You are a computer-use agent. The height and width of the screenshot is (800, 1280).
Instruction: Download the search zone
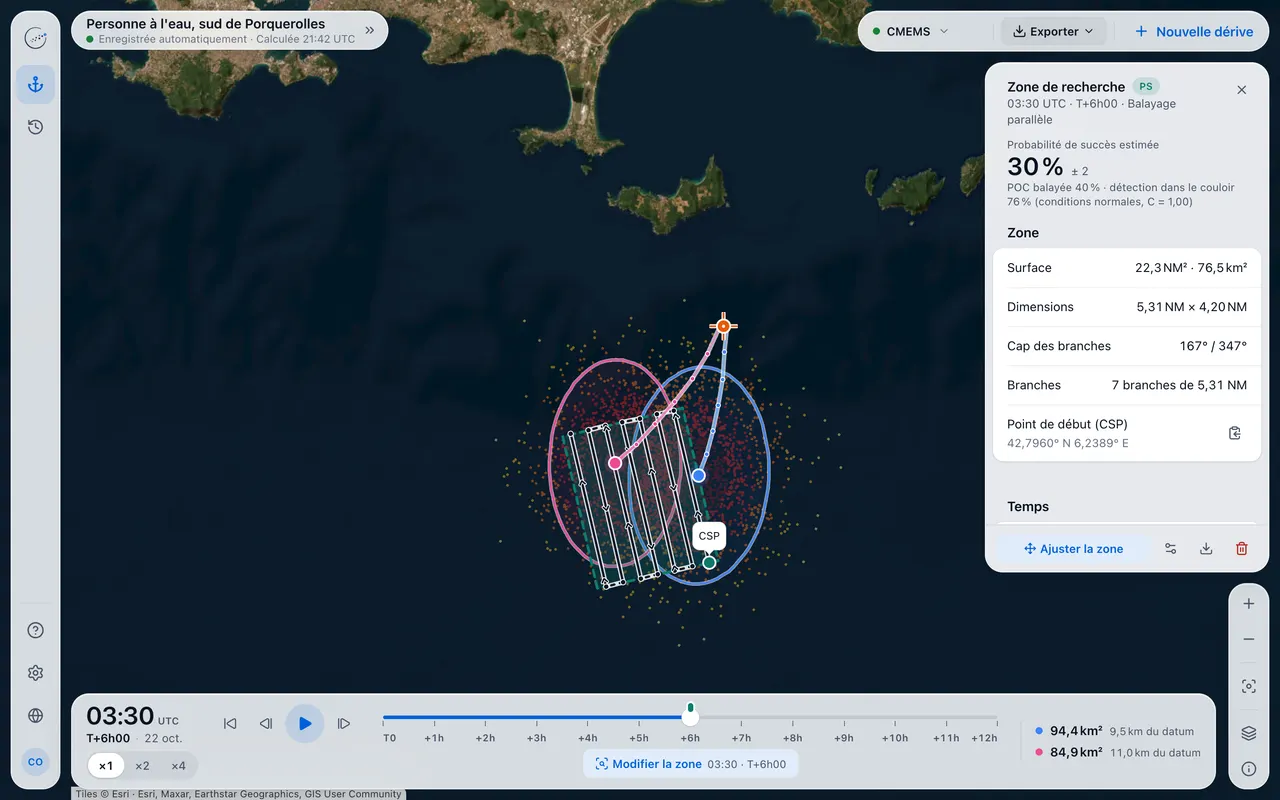(1206, 548)
